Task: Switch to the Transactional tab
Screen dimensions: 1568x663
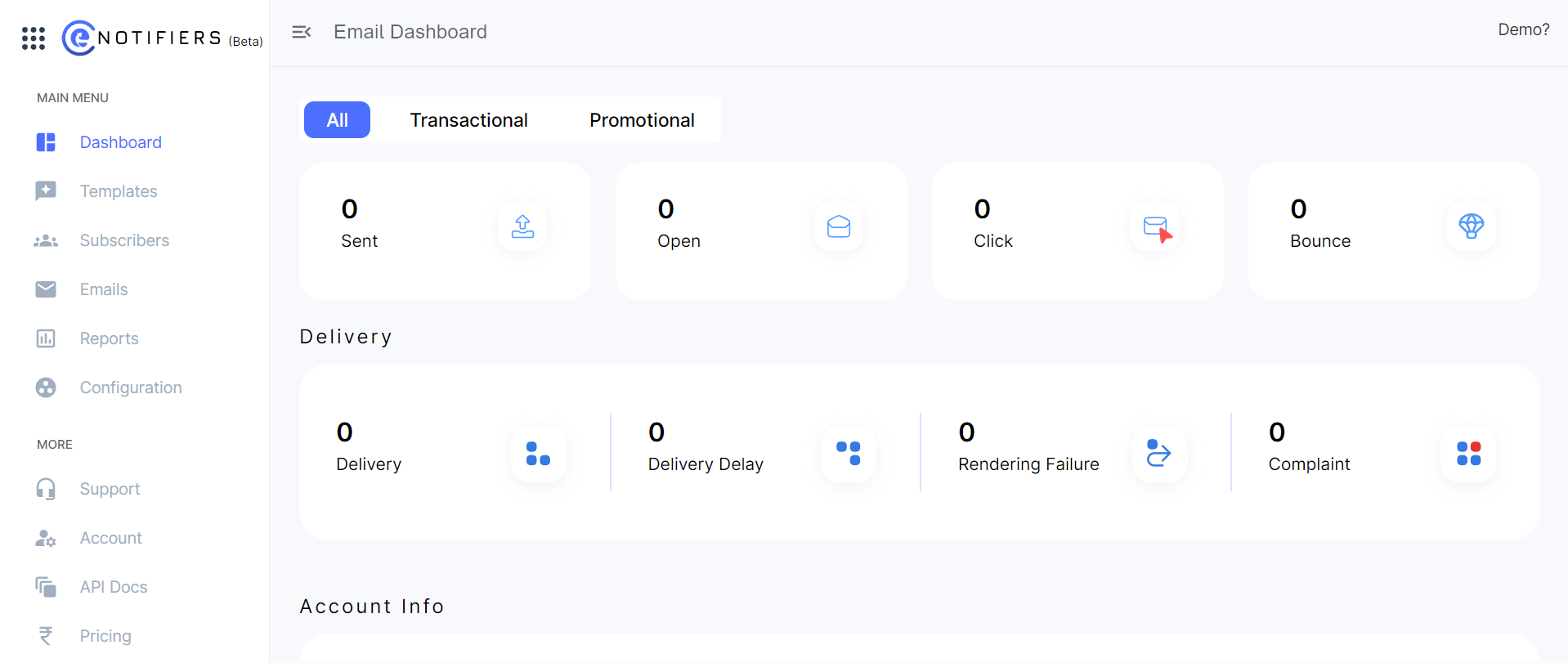Action: pos(468,120)
